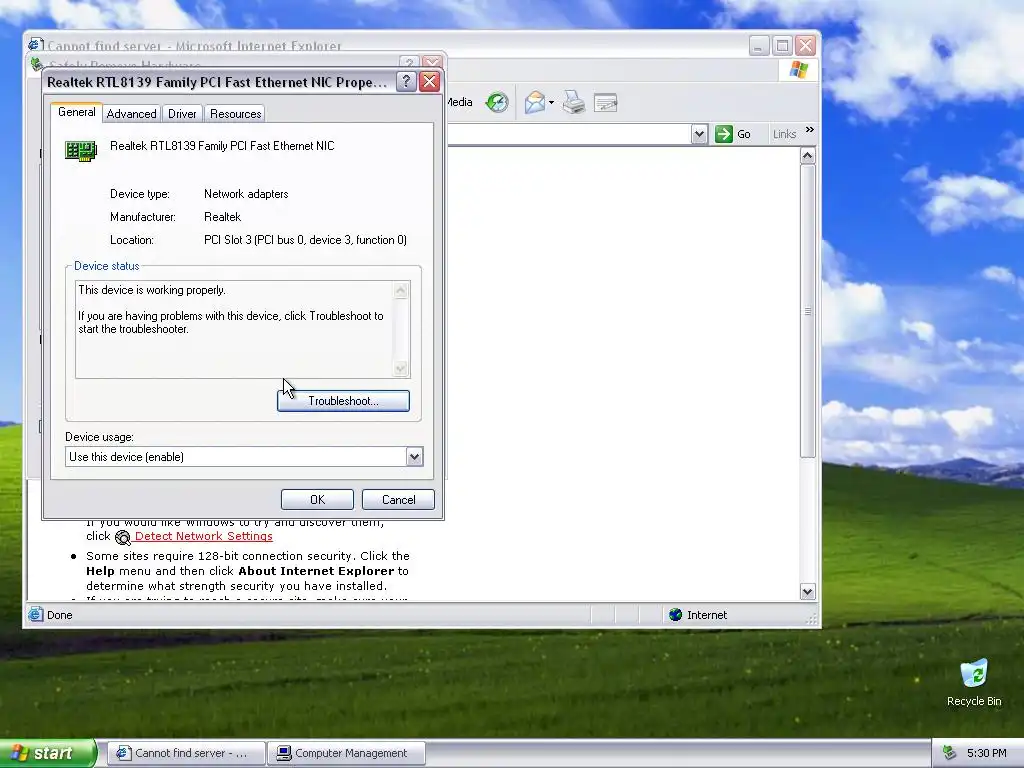
Task: Click the Device status scroll up arrow
Action: (401, 290)
